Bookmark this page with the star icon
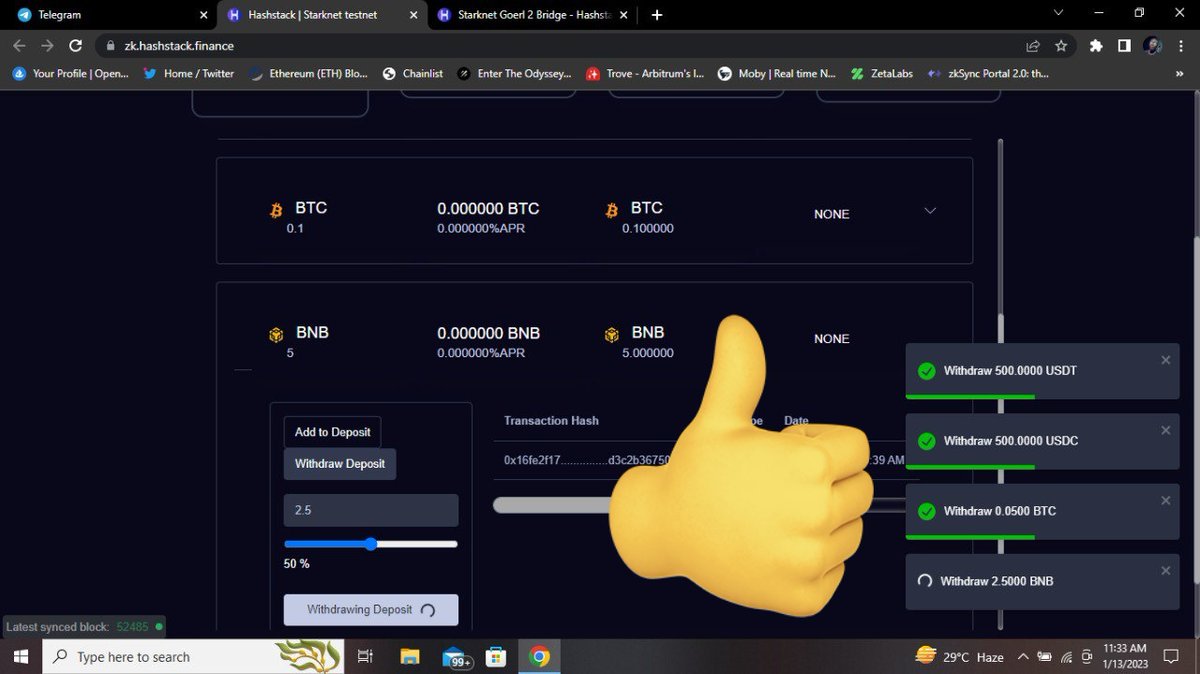This screenshot has height=674, width=1200. [1061, 46]
